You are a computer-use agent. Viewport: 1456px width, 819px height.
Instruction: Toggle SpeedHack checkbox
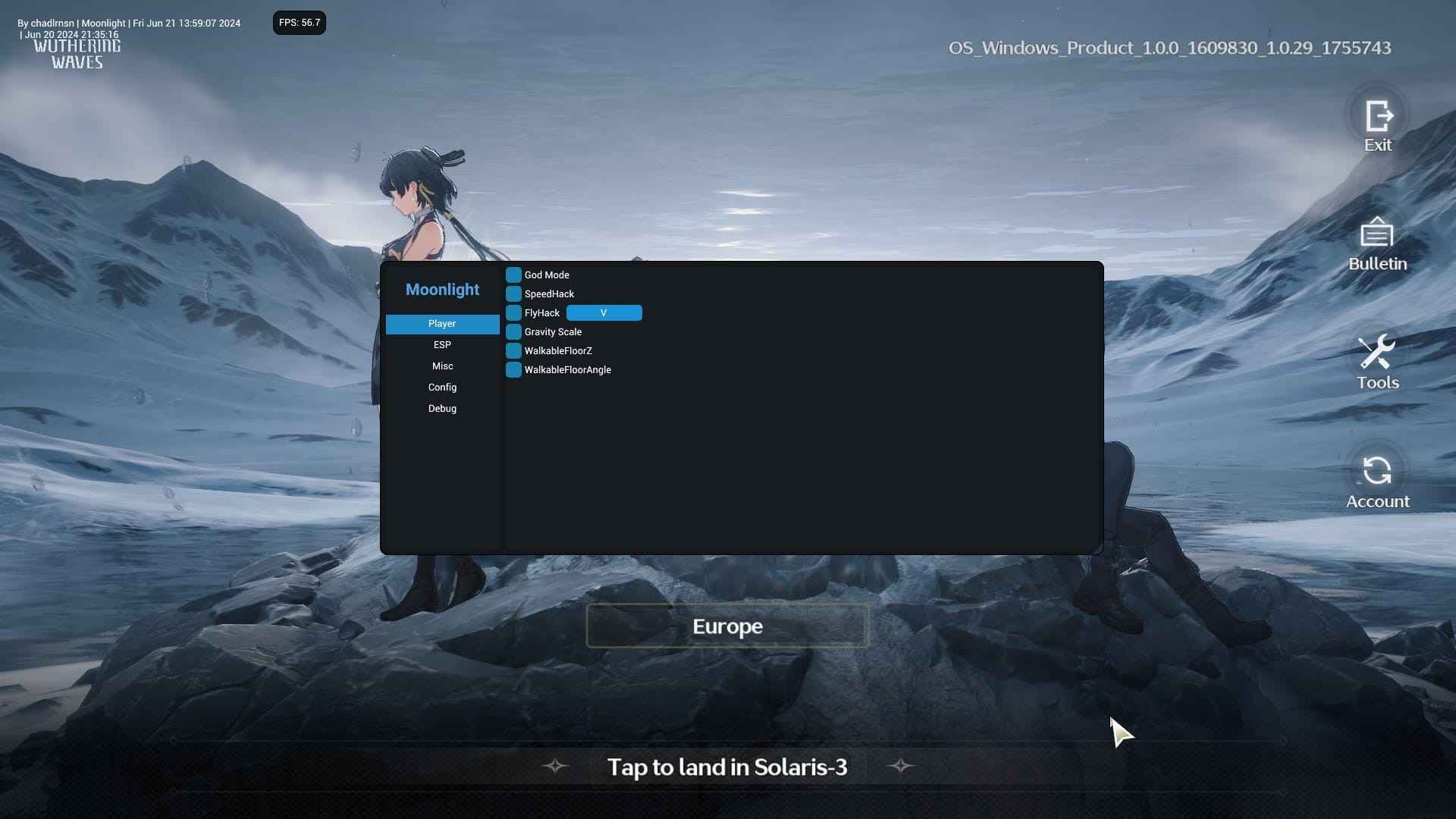(513, 293)
